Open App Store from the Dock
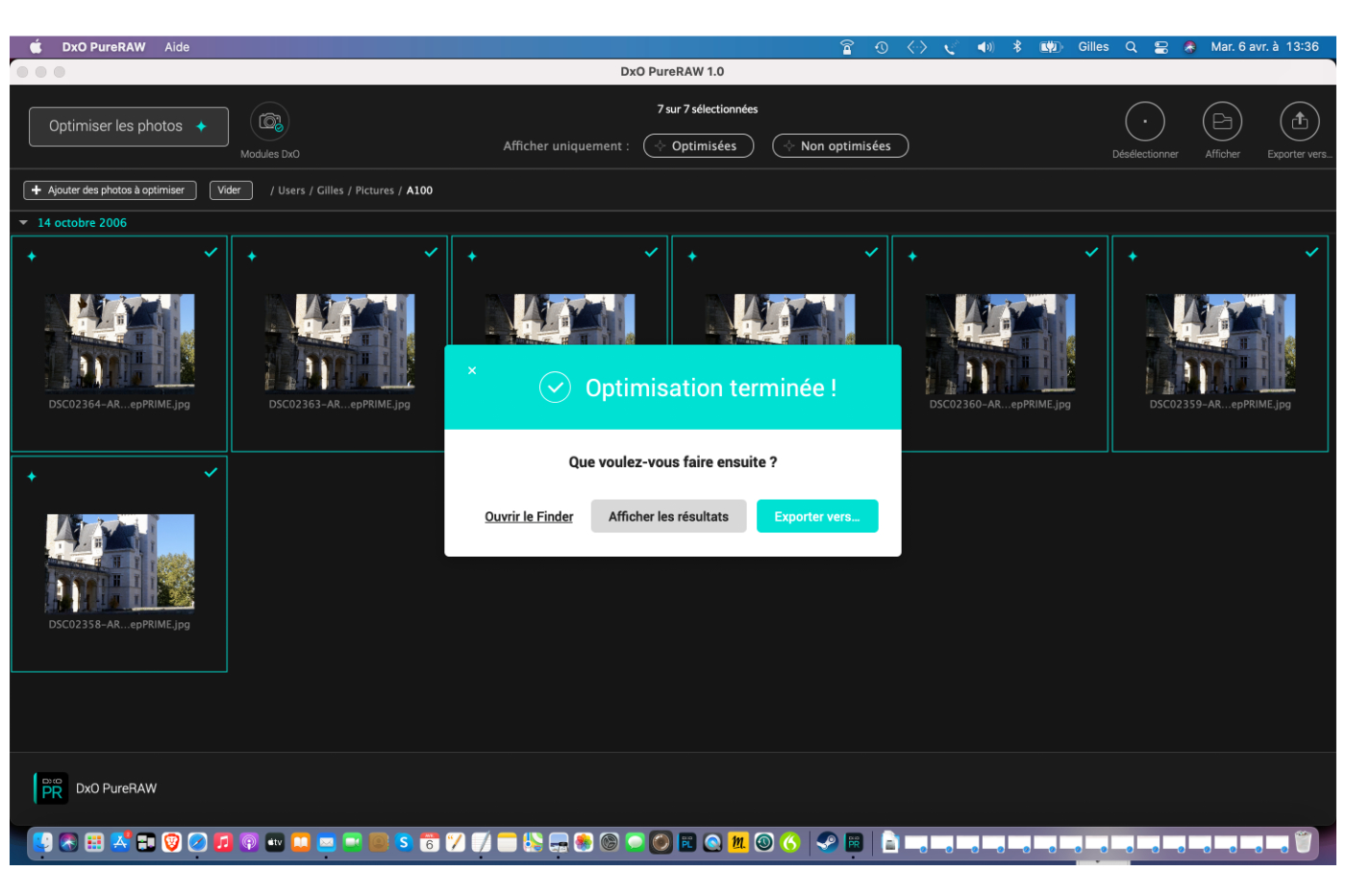Screen dimensions: 1346x896 click(120, 842)
